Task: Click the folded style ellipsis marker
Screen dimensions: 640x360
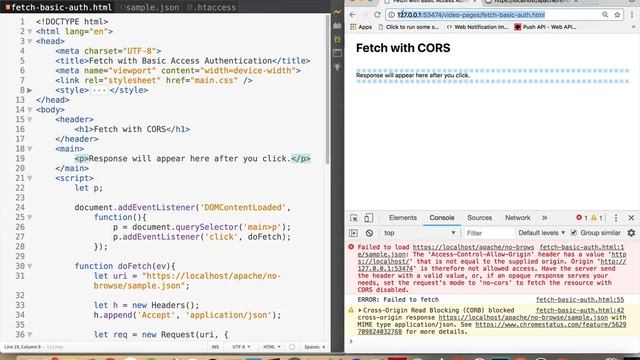Action: 99,90
